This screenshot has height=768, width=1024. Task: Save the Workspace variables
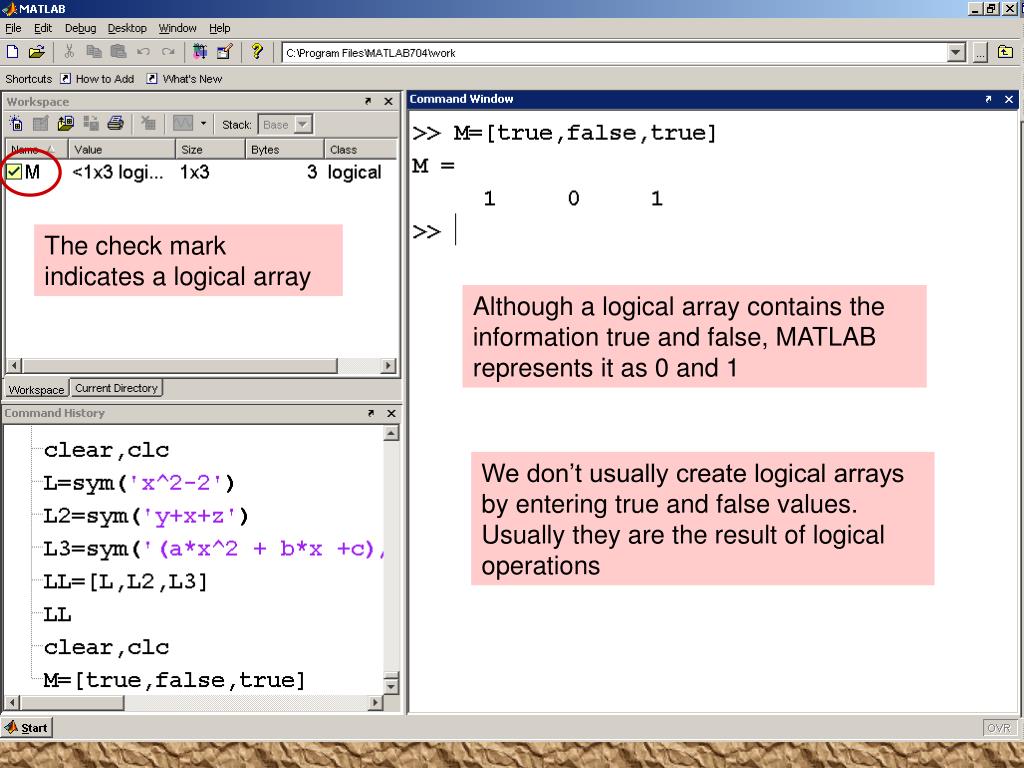coord(91,123)
